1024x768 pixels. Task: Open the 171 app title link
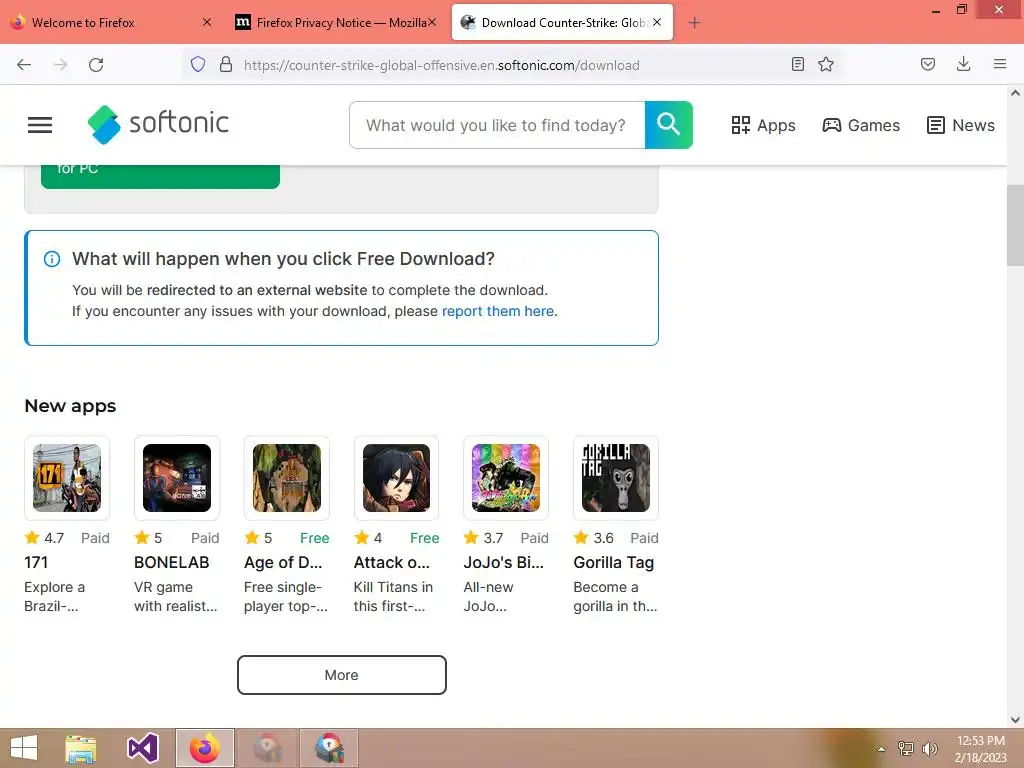[36, 562]
